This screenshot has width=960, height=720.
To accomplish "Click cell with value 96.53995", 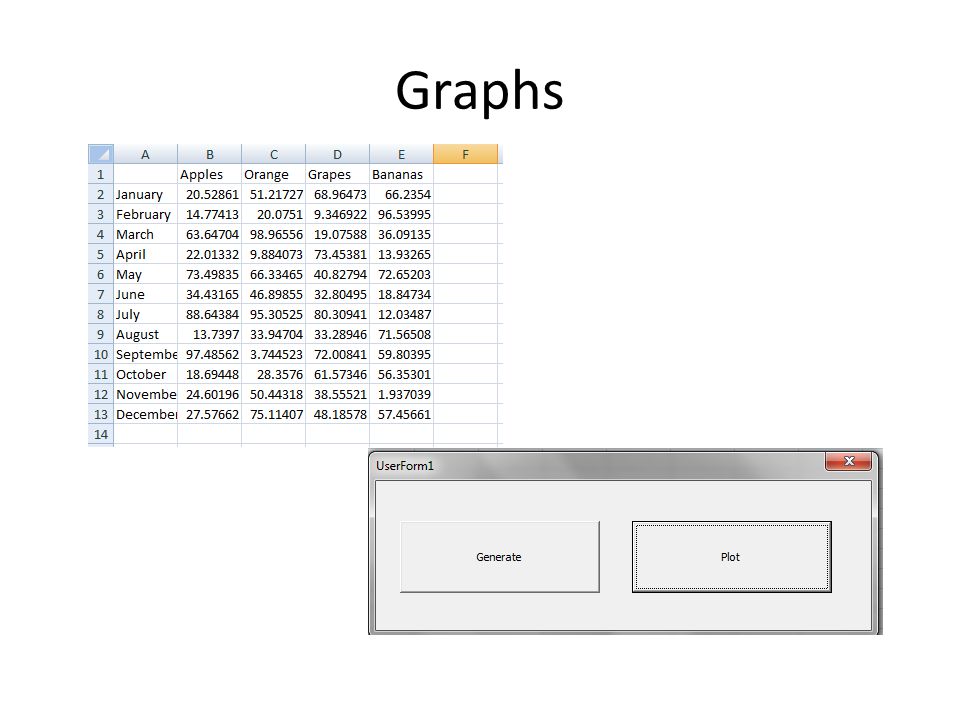I will pyautogui.click(x=402, y=214).
